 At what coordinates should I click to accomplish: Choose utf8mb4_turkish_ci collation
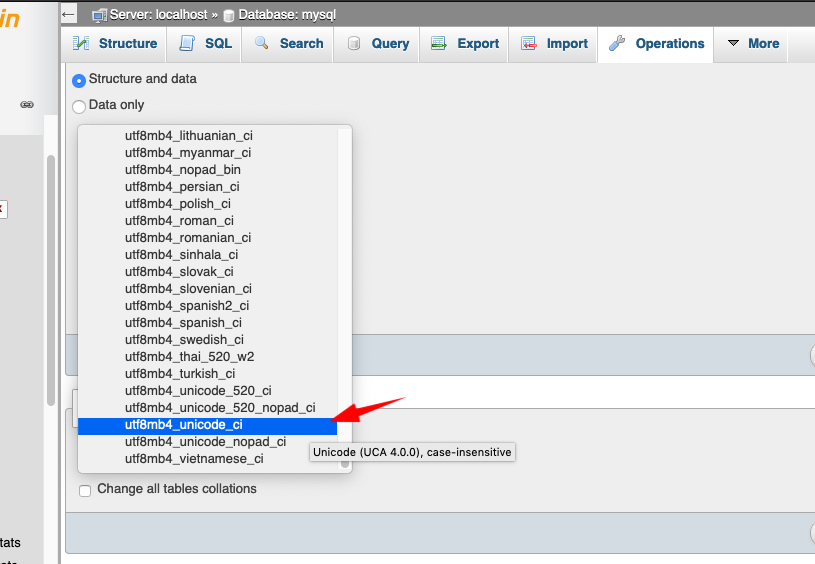point(207,374)
